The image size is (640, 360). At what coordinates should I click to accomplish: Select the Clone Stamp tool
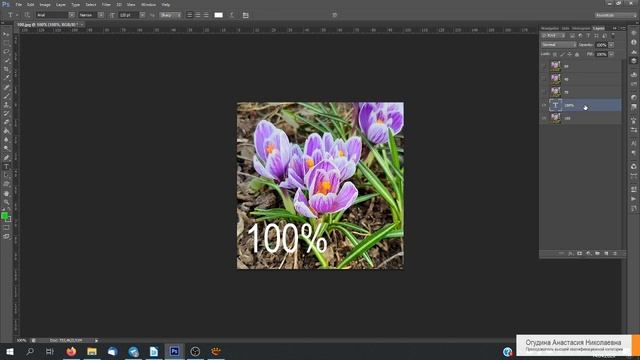(7, 105)
